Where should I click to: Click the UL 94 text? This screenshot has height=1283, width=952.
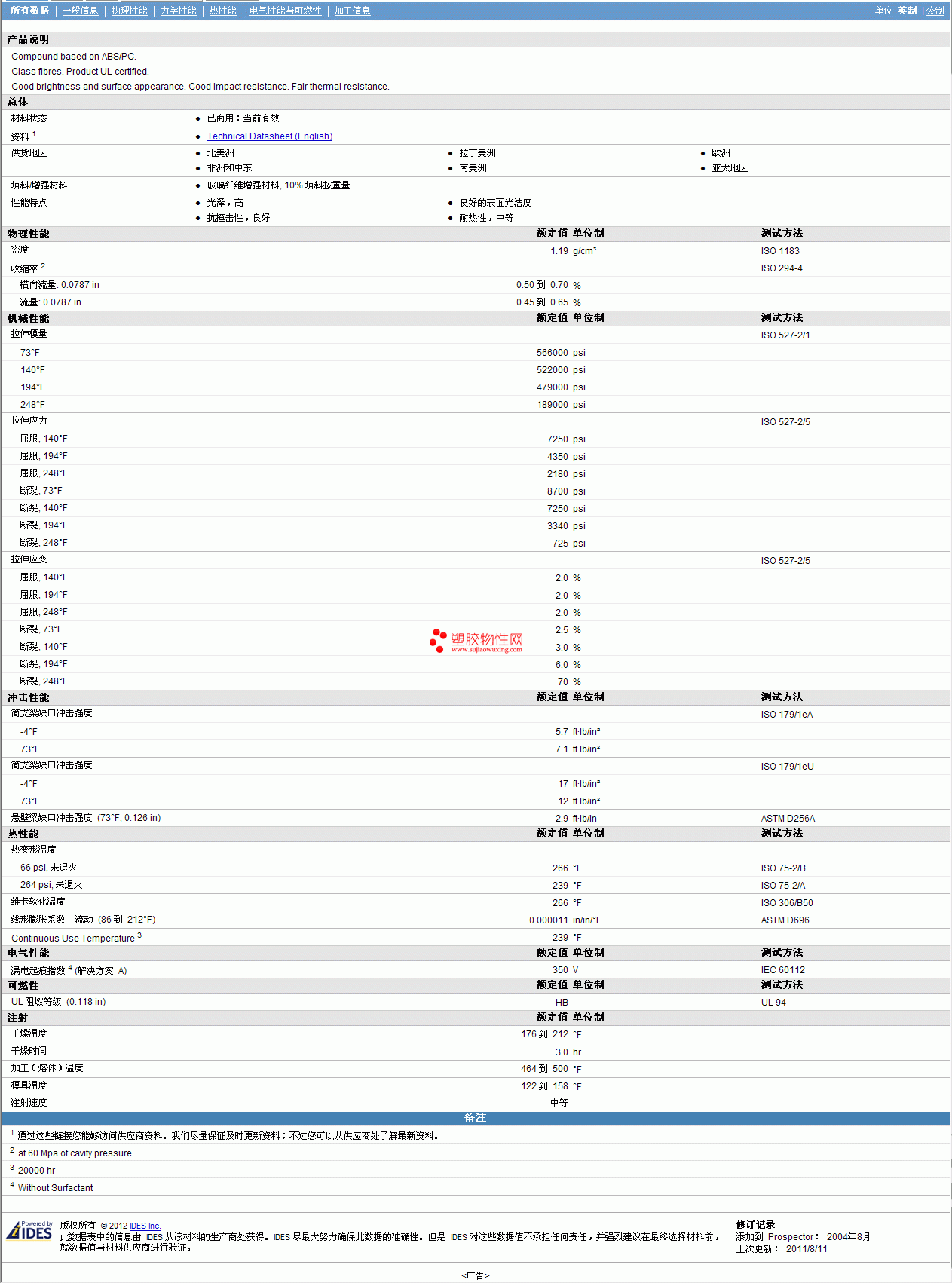tap(773, 1003)
